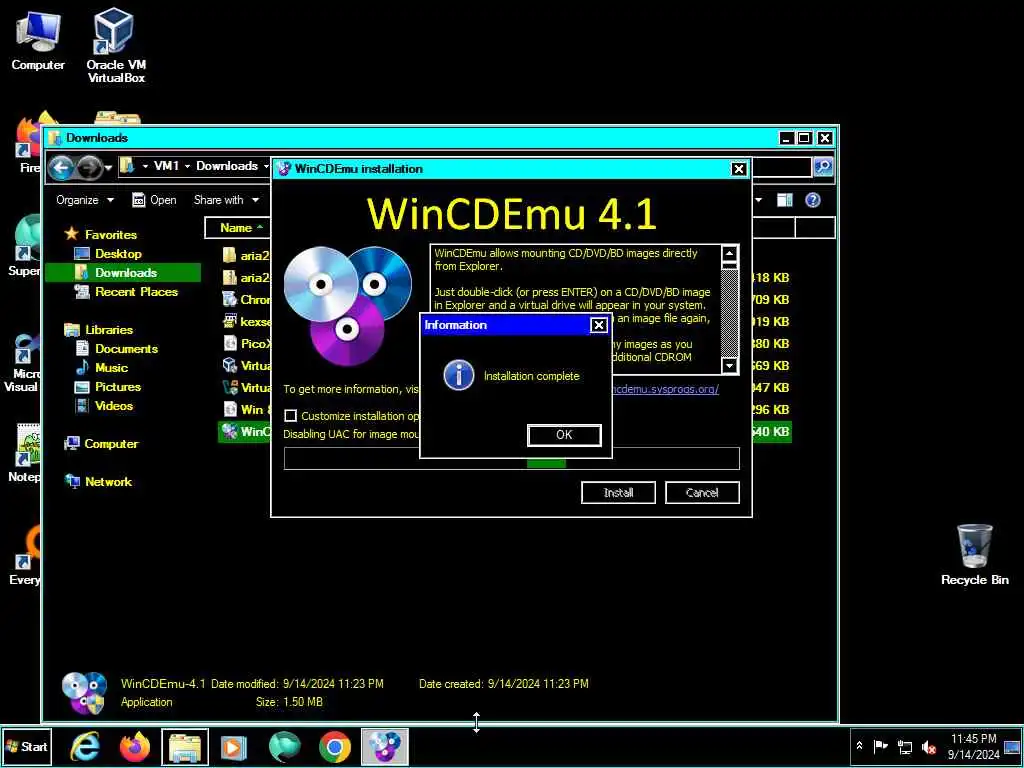Screen dimensions: 1024x768
Task: Click Cancel in WinCDEmu installation window
Action: (702, 492)
